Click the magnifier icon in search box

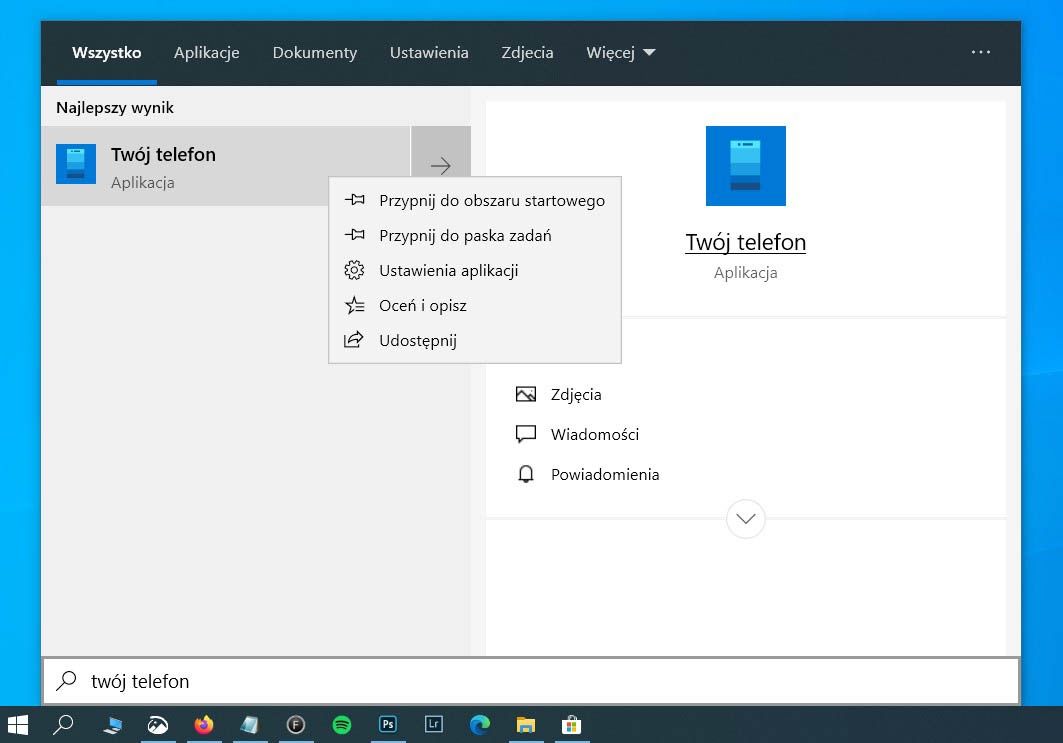[66, 680]
